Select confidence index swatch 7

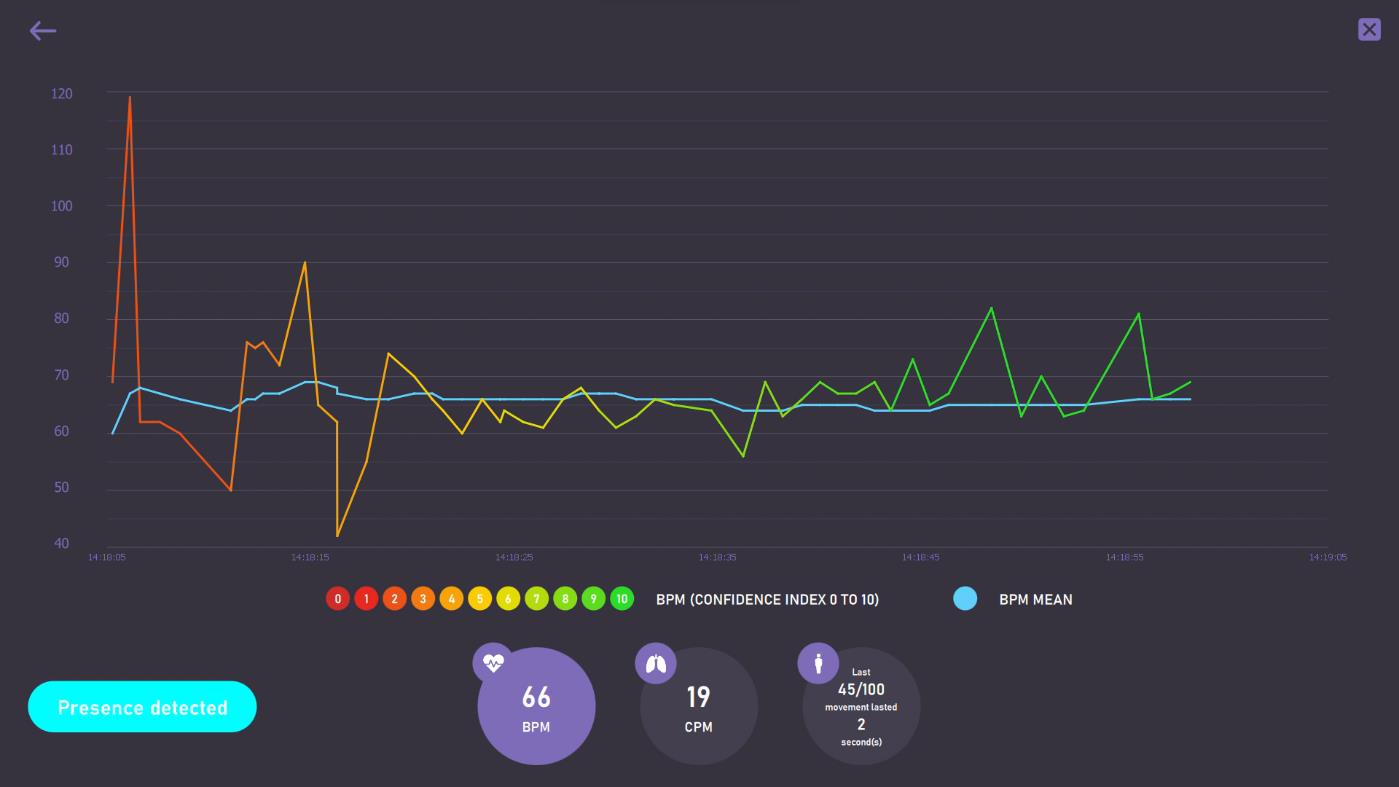pos(537,599)
